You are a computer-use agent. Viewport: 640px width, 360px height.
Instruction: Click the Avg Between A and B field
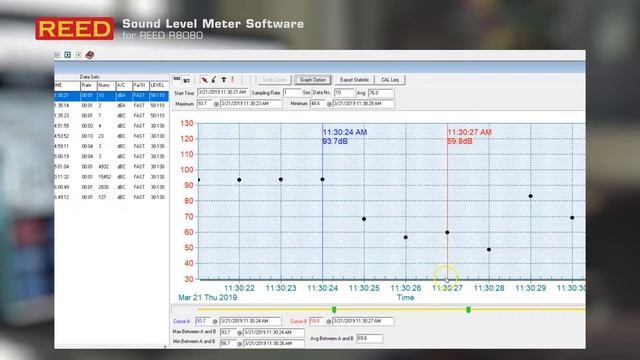pos(369,338)
